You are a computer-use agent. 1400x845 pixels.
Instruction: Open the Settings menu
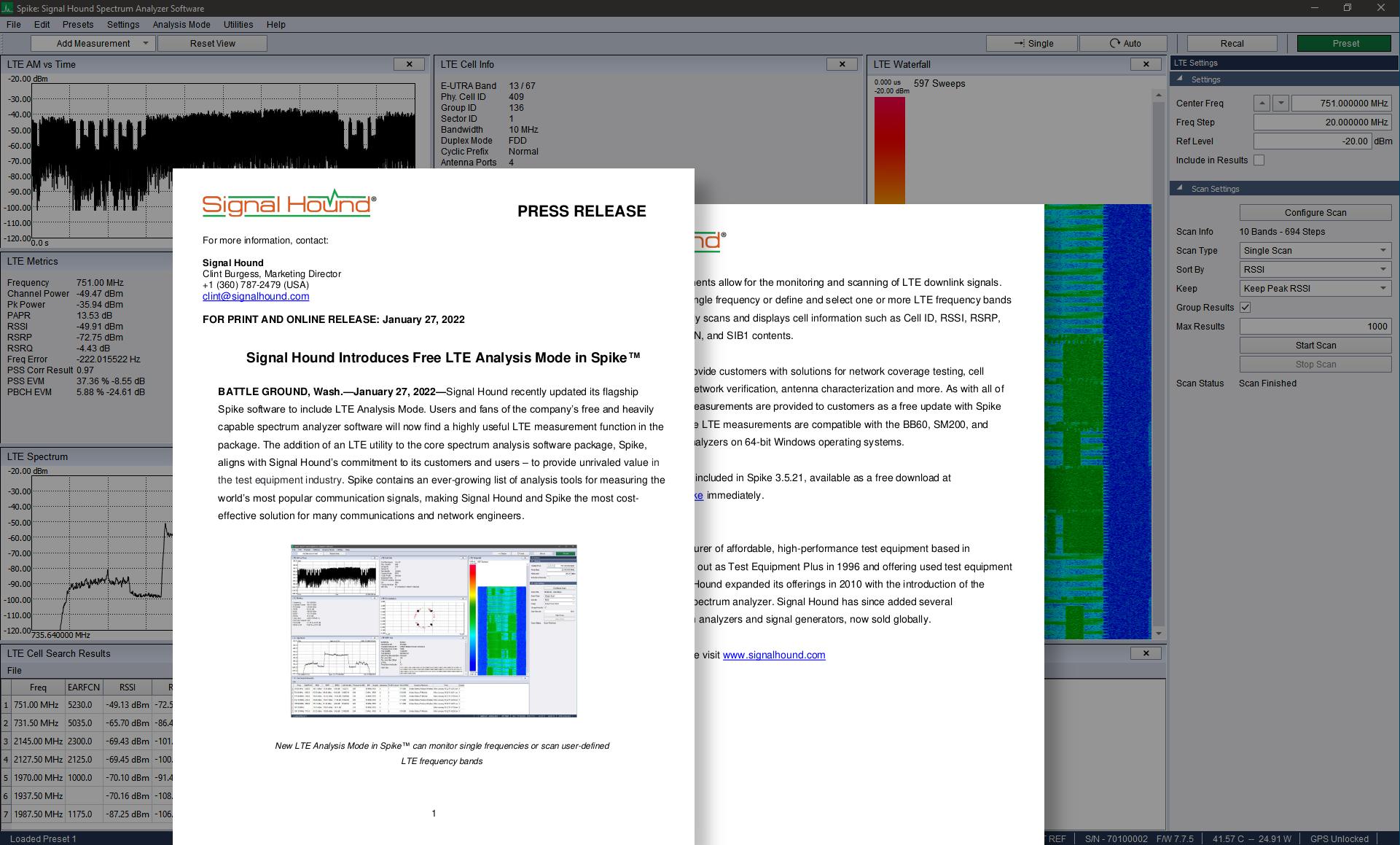pos(123,25)
